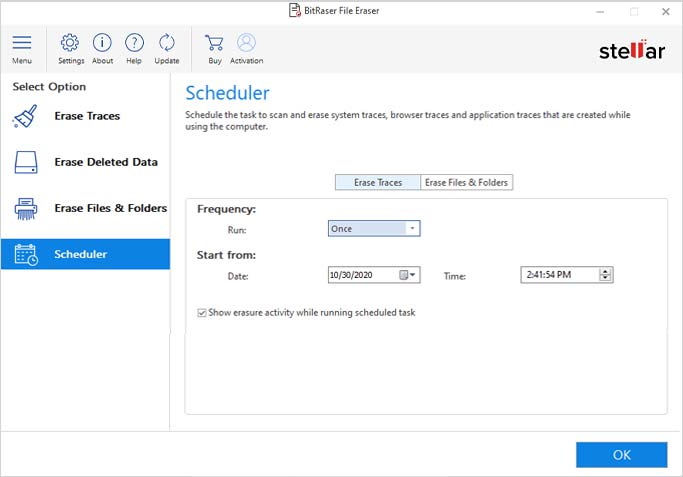683x477 pixels.
Task: Open the hamburger Menu icon
Action: [22, 43]
